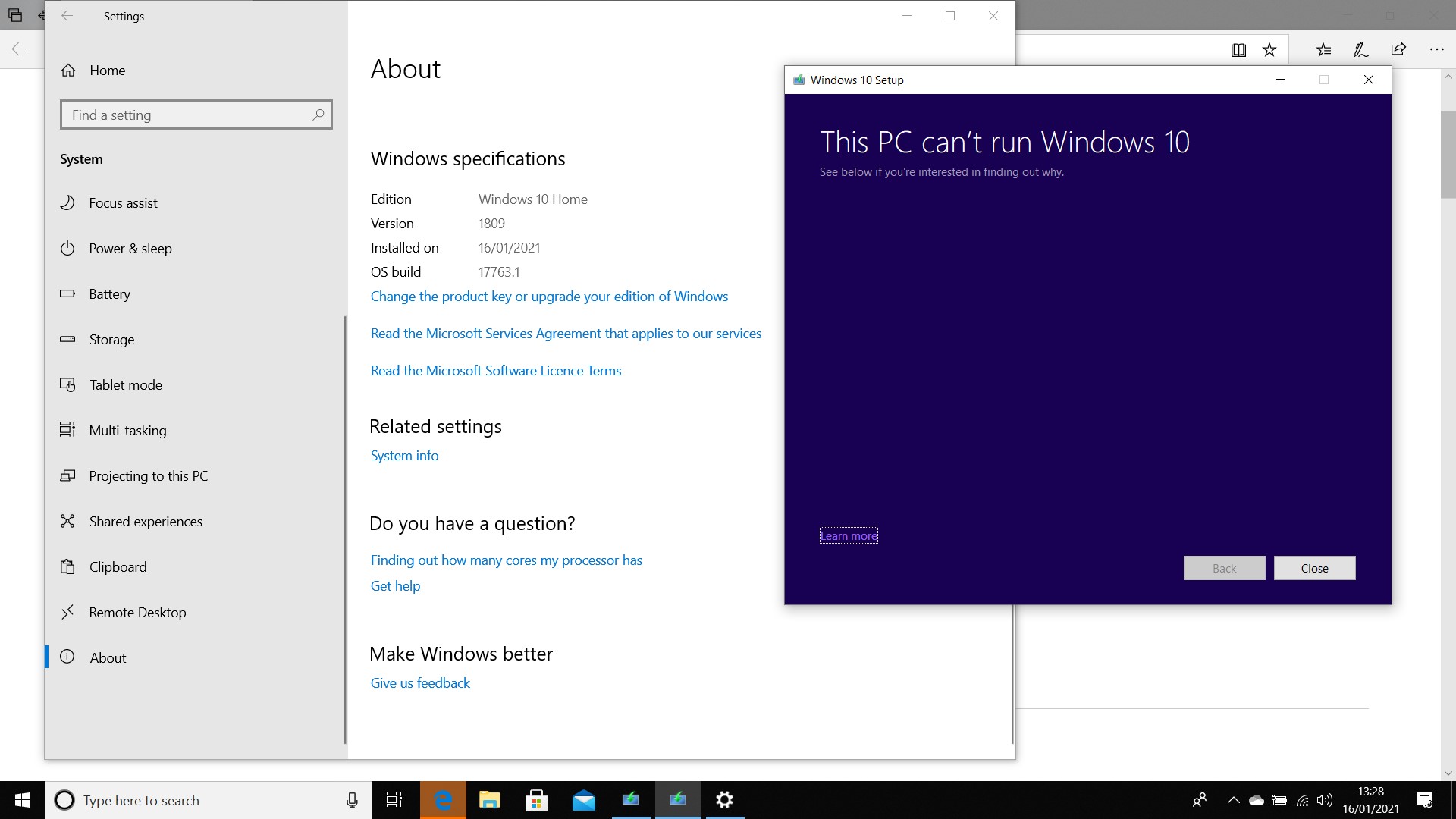Click the OneDrive cloud tray icon
Screen dimensions: 1456x819
(x=1257, y=800)
